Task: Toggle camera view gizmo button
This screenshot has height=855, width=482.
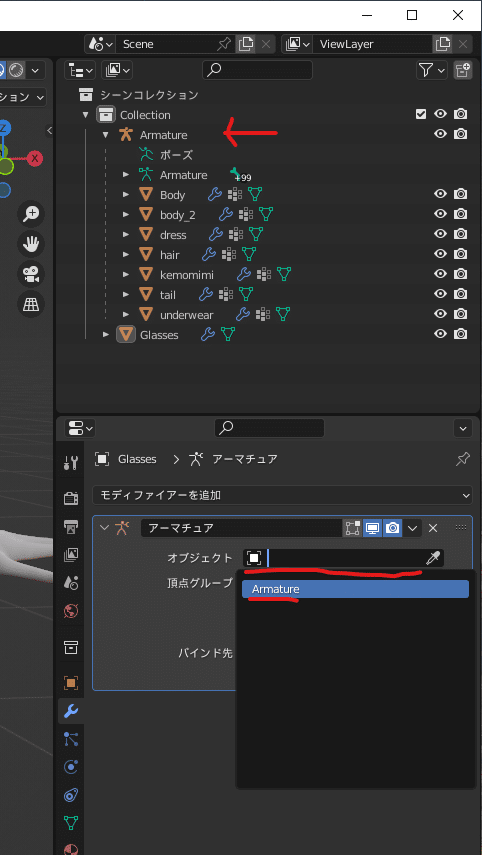Action: click(x=31, y=274)
